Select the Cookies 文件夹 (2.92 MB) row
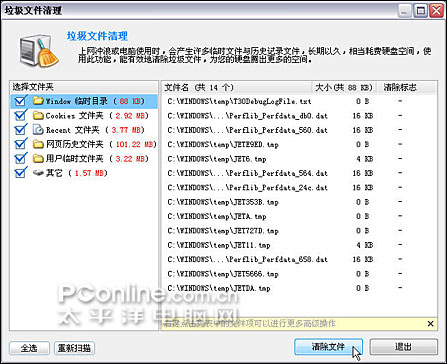447x364 pixels. [x=84, y=116]
